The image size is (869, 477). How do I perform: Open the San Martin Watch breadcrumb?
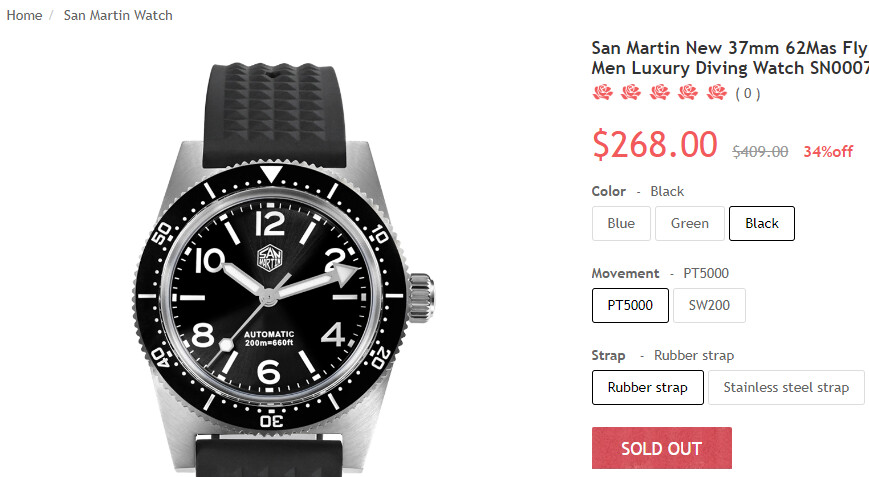click(118, 15)
